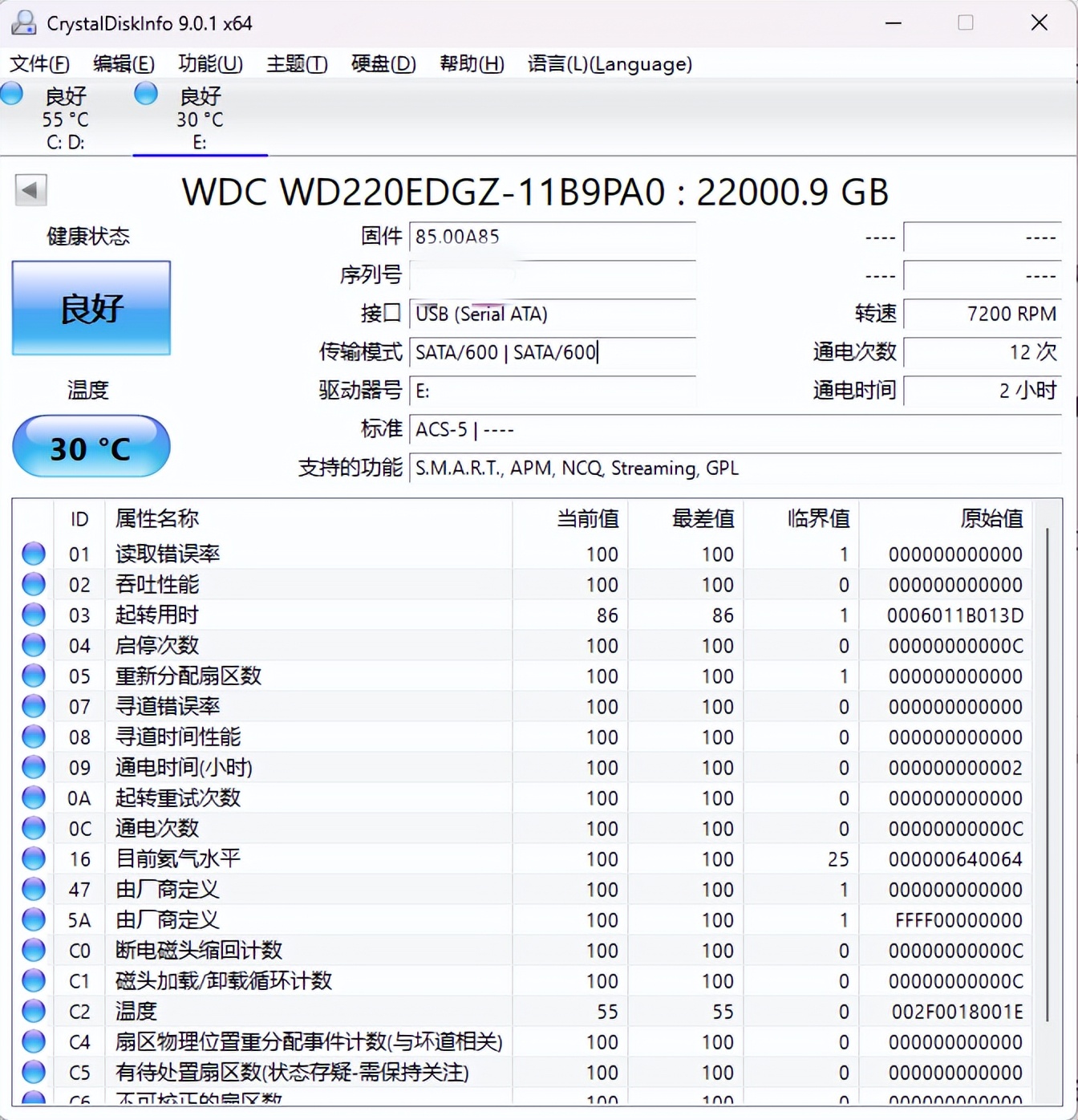Click the blue dot beside attribute 01 读取错误率
This screenshot has height=1120, width=1078.
(x=33, y=554)
